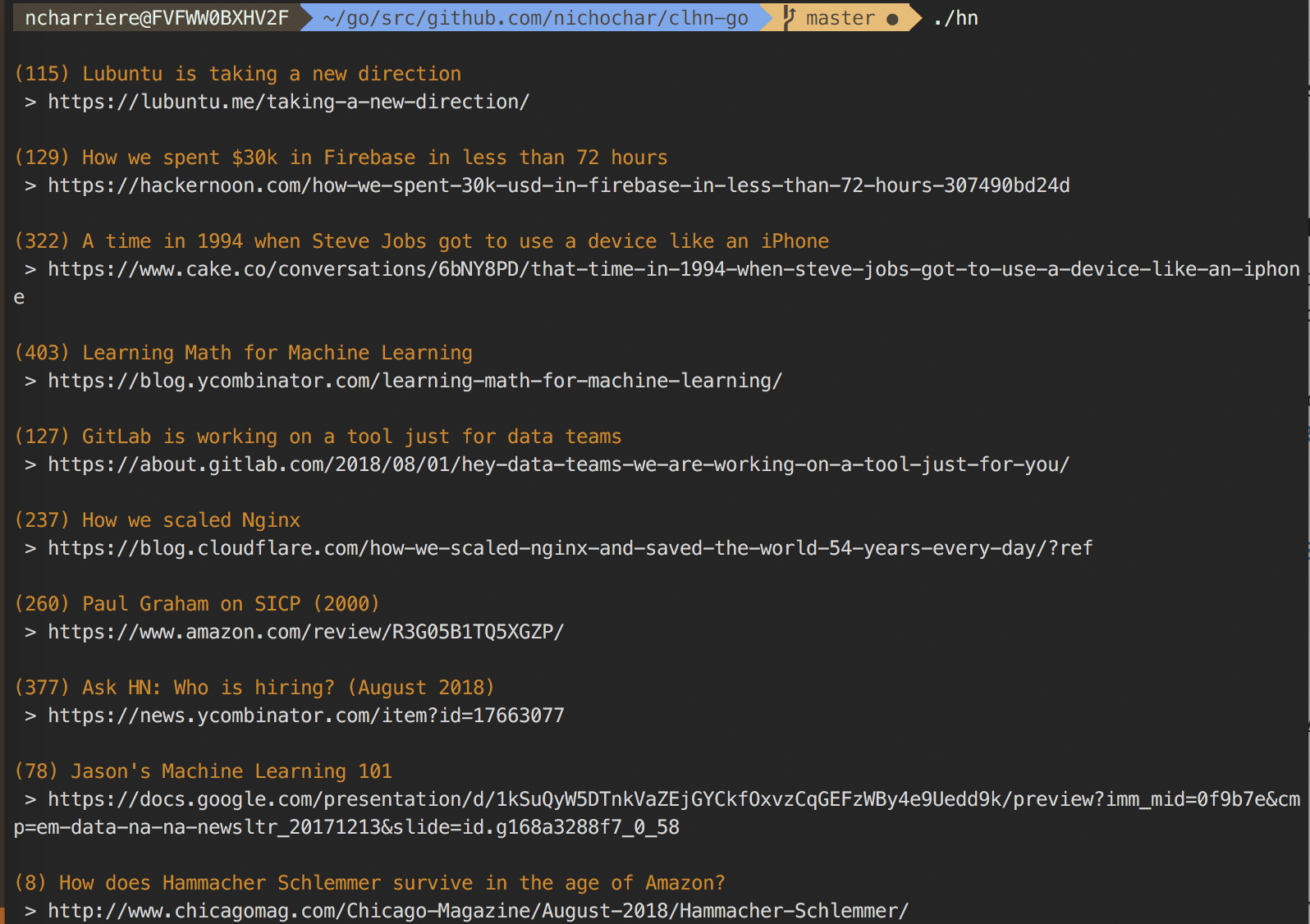The image size is (1310, 924).
Task: Click the dirty-state dot after master
Action: [892, 19]
